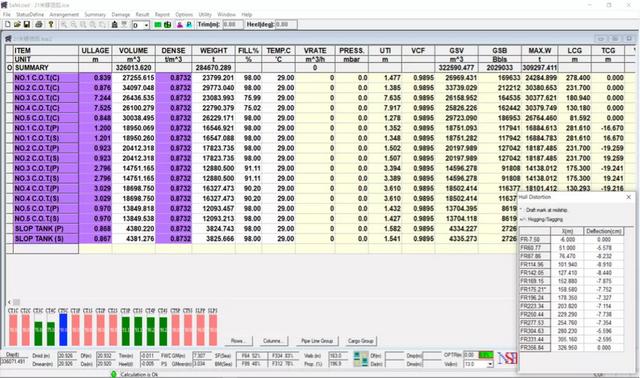Click the solid green rectangle toolbar icon

tap(158, 25)
